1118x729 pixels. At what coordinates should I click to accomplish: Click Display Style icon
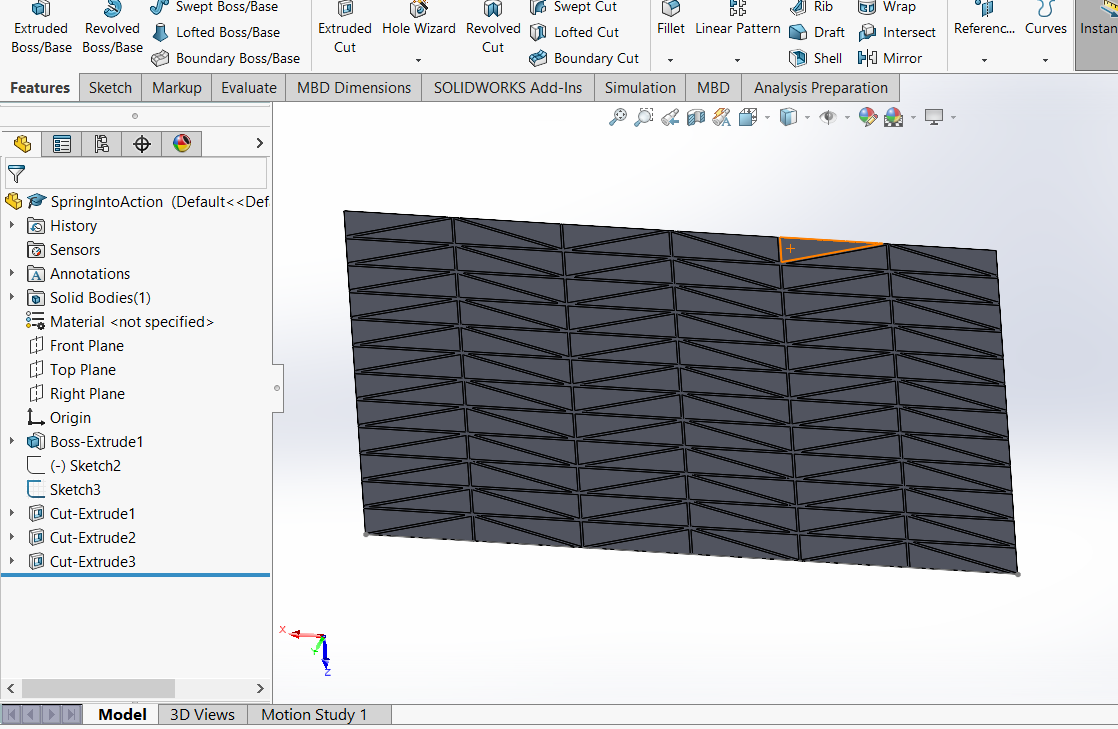click(788, 117)
